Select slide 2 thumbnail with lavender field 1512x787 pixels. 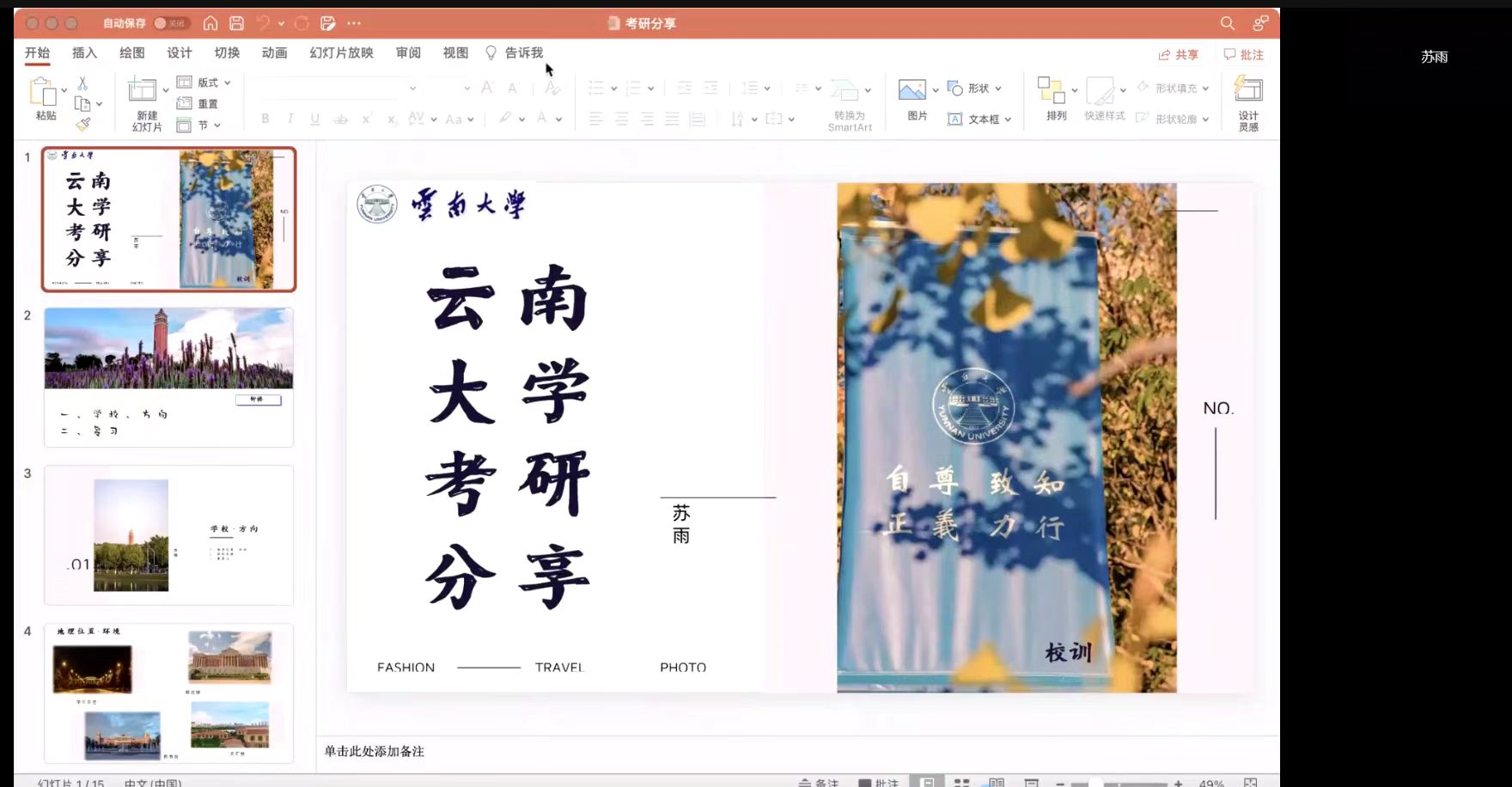(168, 377)
